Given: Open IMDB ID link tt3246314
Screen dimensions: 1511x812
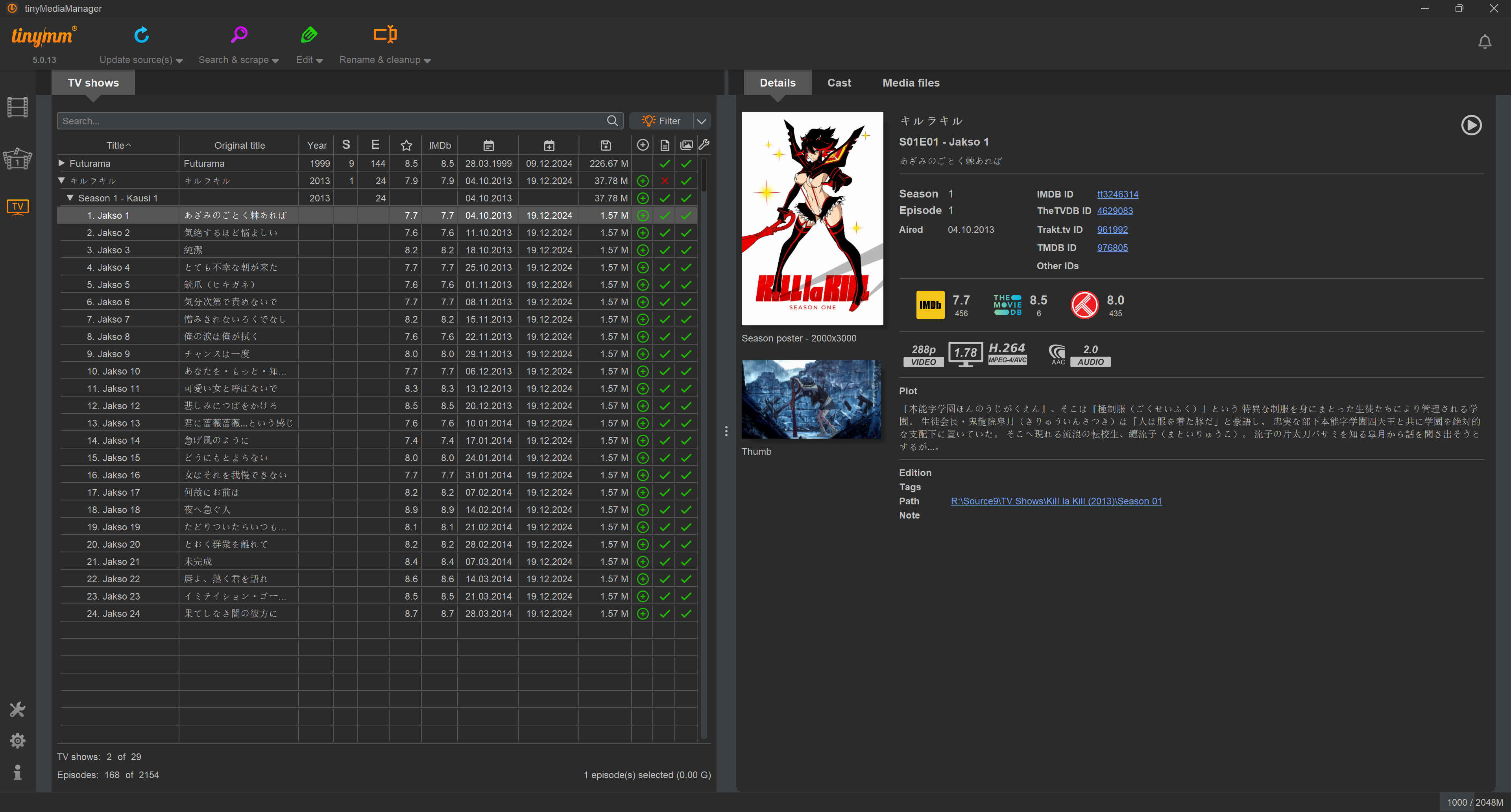Looking at the screenshot, I should pos(1118,194).
